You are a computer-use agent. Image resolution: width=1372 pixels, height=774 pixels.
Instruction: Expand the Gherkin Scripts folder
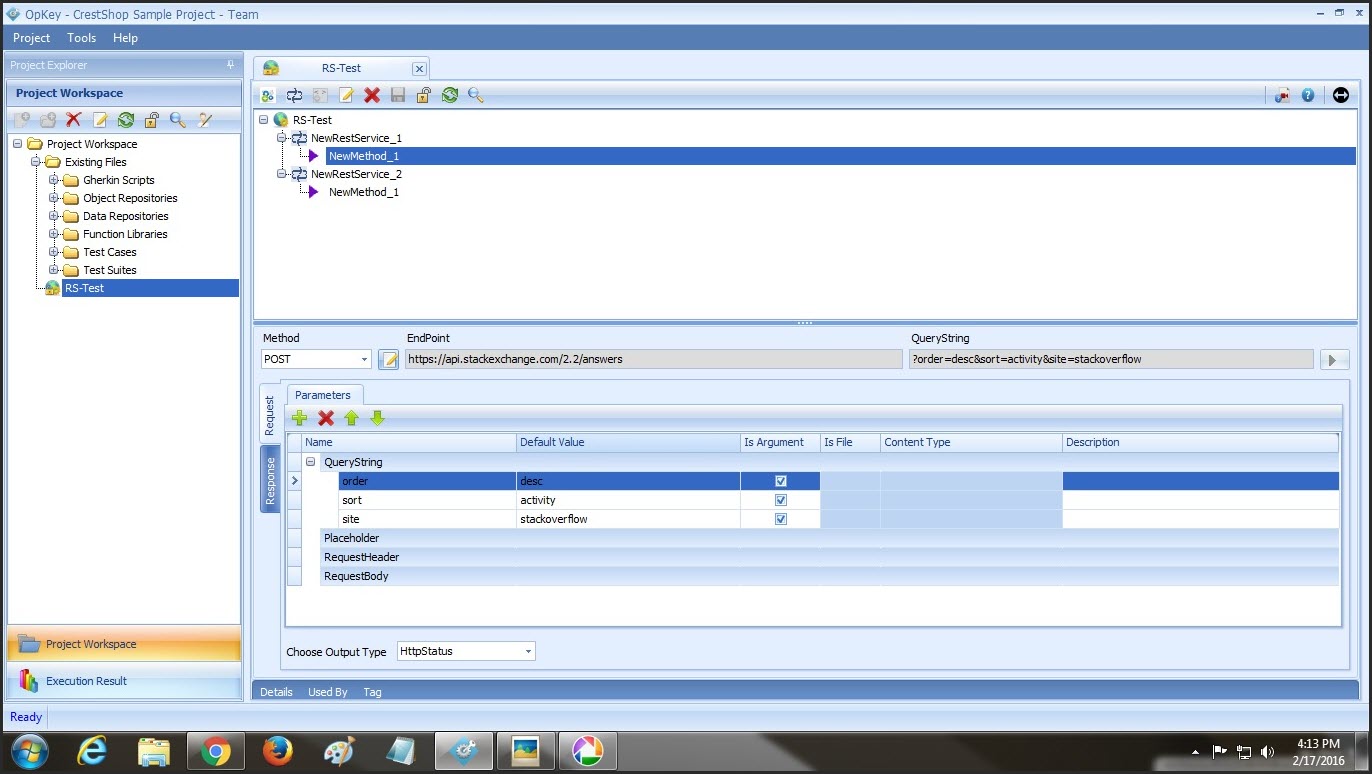pos(54,180)
